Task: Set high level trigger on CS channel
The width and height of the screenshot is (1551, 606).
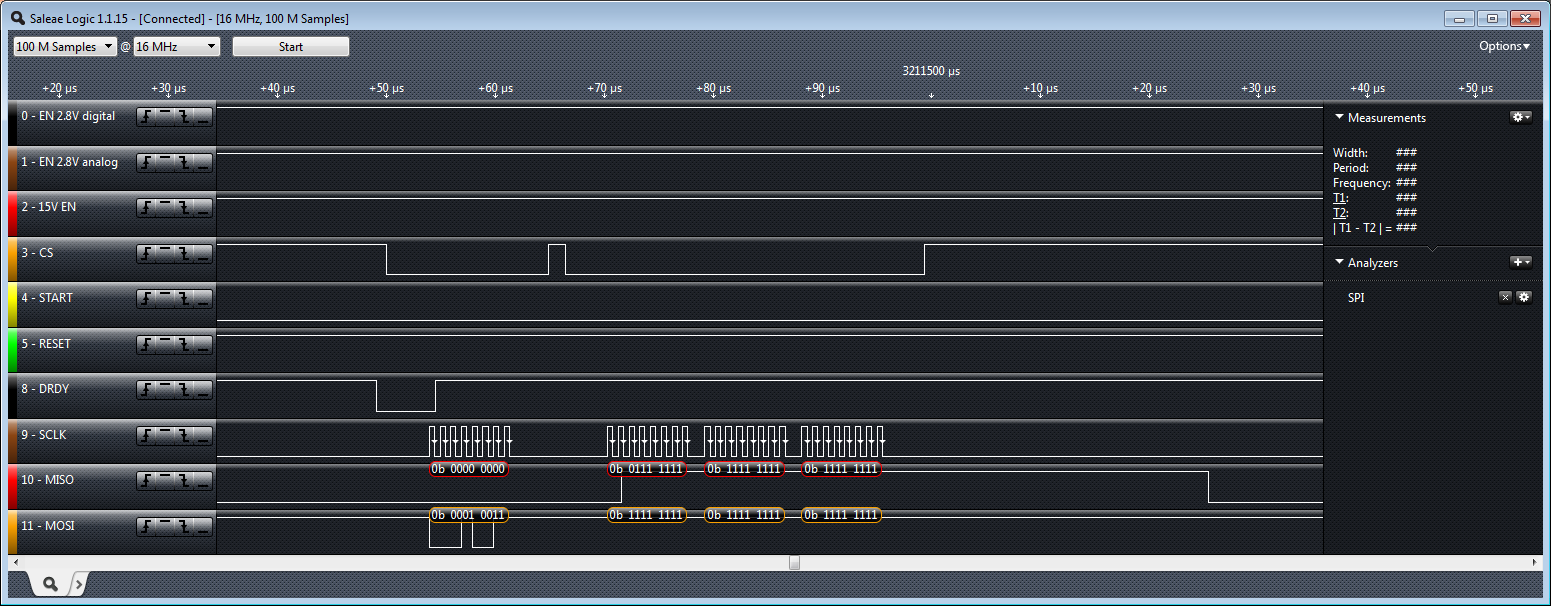Action: click(x=166, y=253)
